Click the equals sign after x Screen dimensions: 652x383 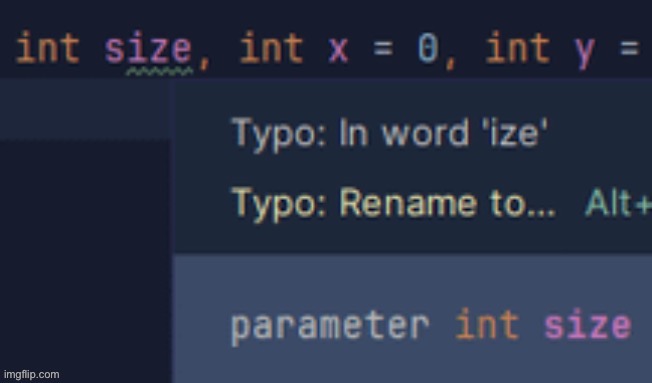point(383,49)
